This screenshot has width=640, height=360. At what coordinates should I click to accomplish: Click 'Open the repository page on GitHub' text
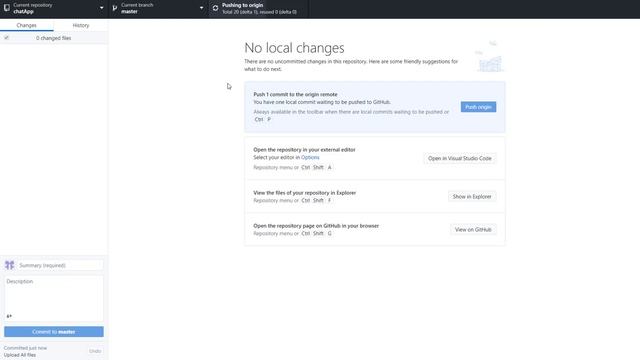tap(316, 226)
